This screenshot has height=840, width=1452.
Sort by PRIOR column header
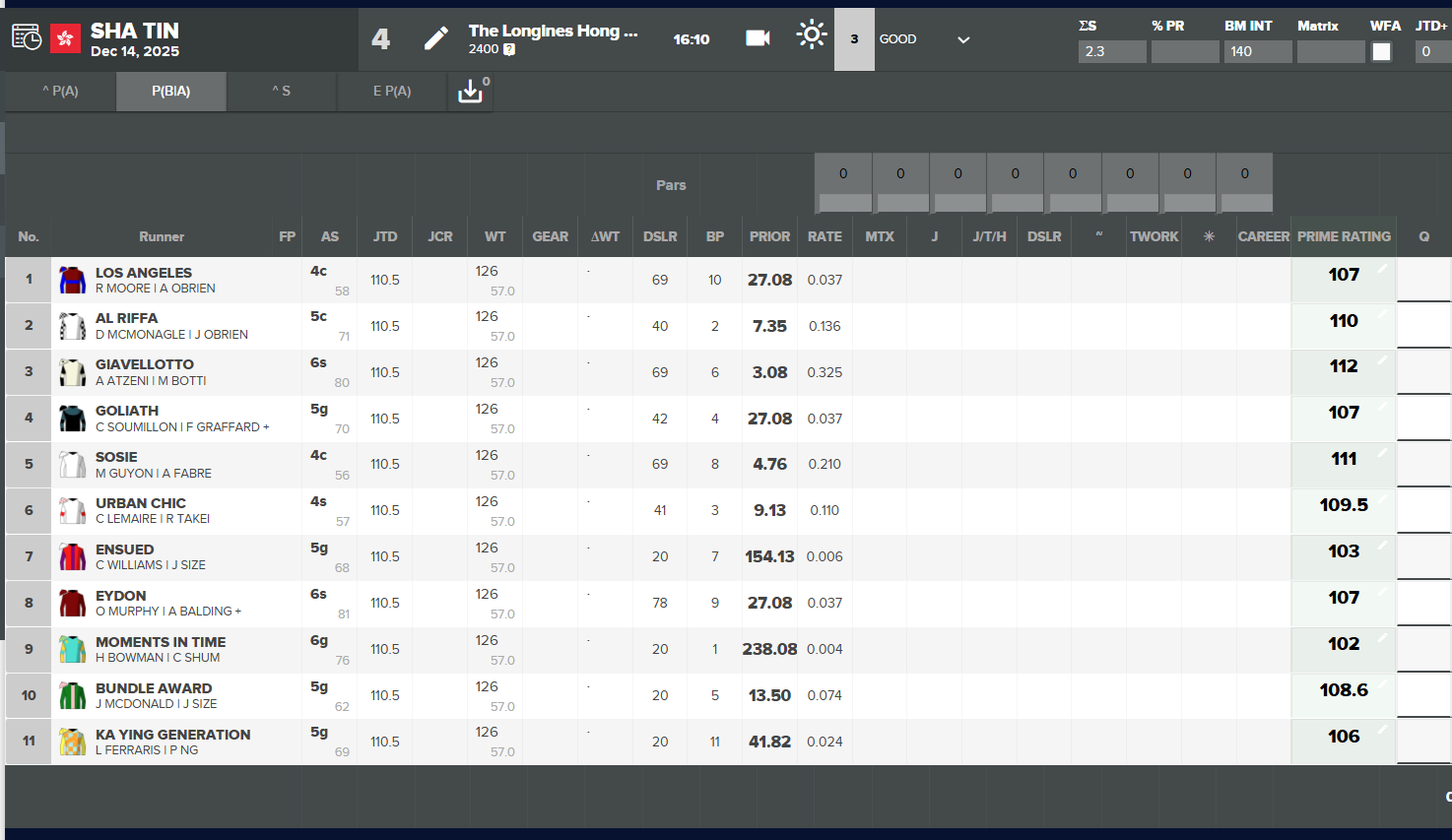tap(769, 236)
